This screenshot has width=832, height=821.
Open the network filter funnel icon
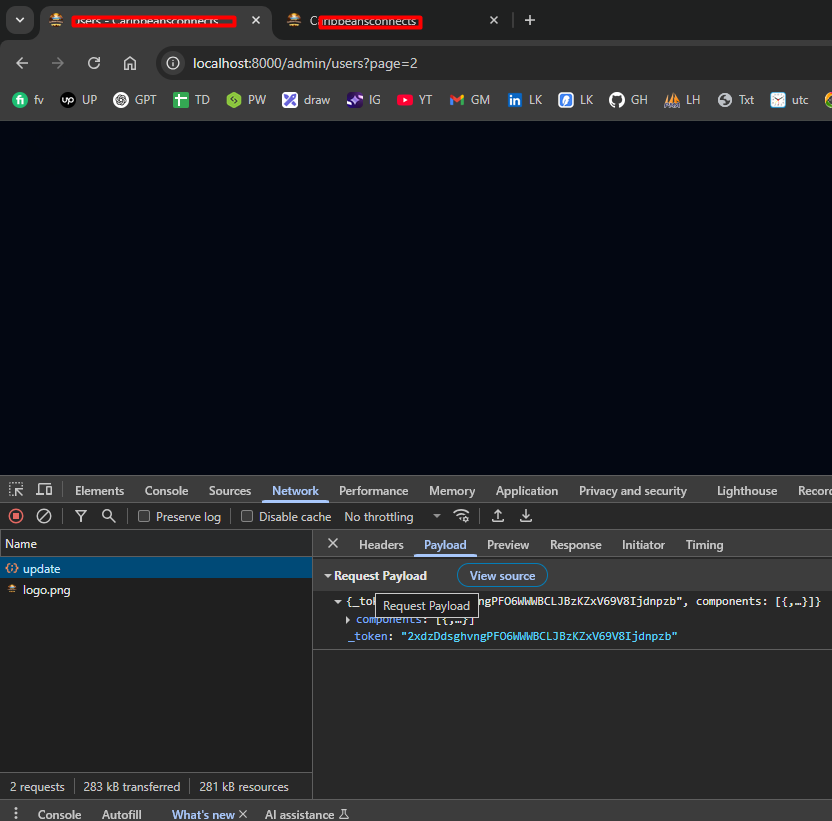(81, 516)
